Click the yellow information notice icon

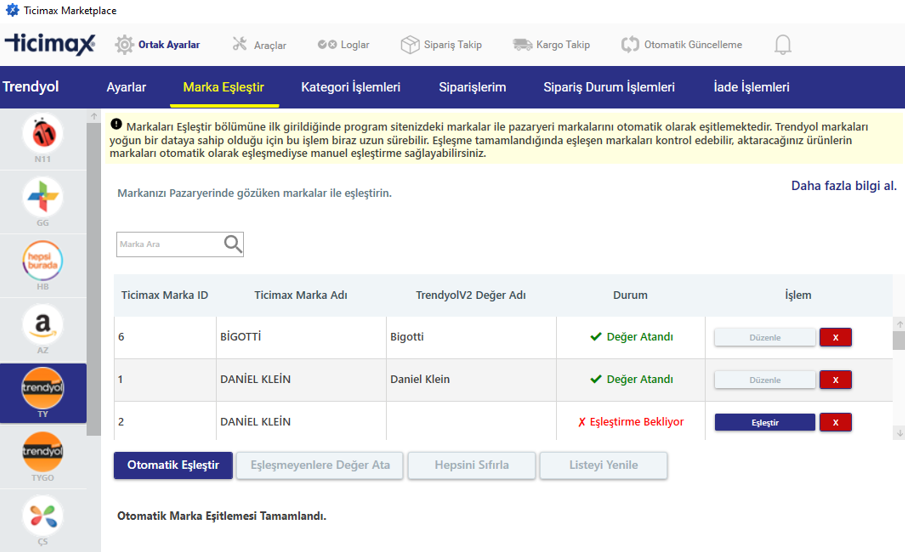(x=116, y=124)
